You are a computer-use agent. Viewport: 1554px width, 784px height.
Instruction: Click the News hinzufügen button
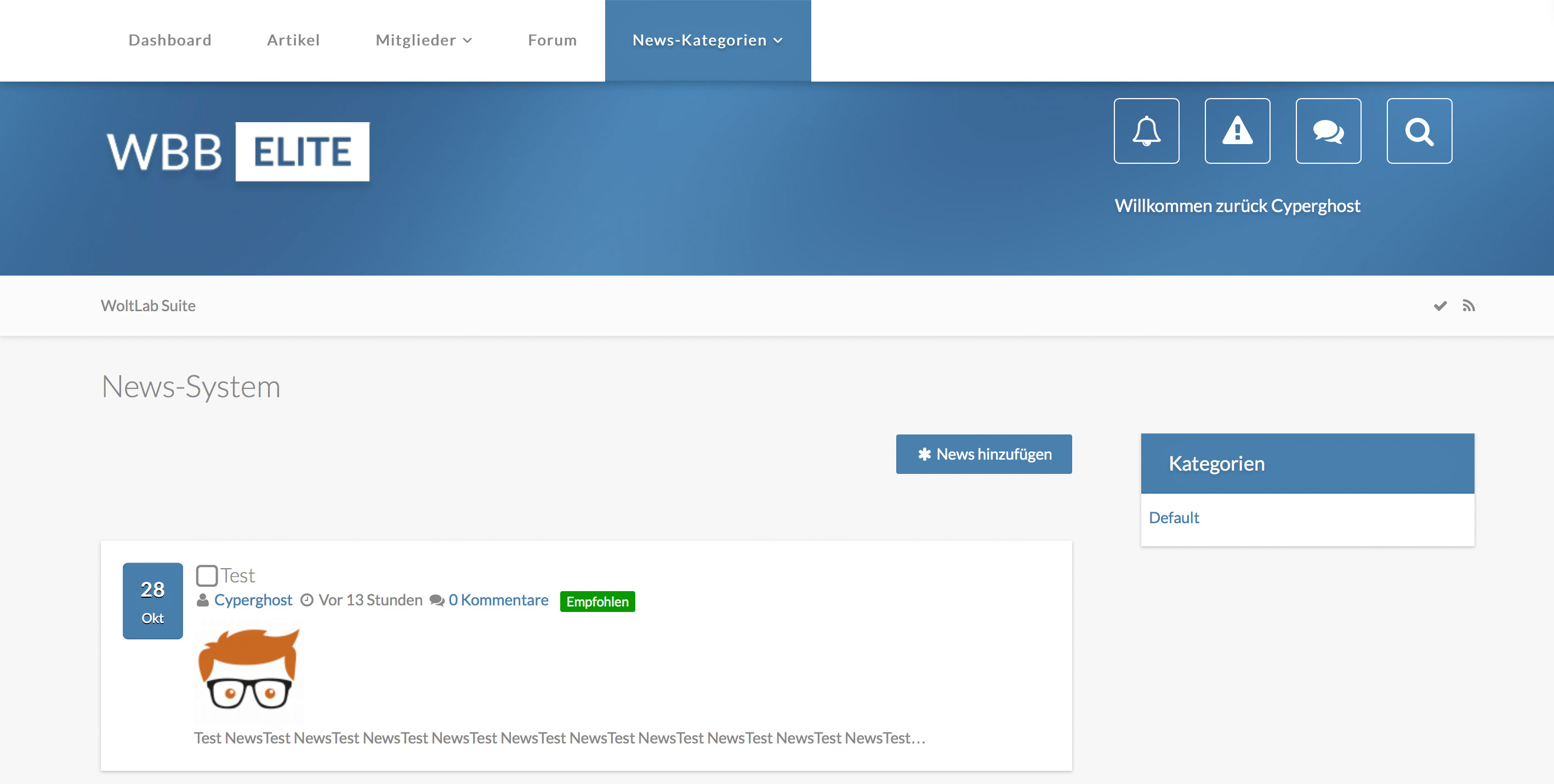(983, 454)
